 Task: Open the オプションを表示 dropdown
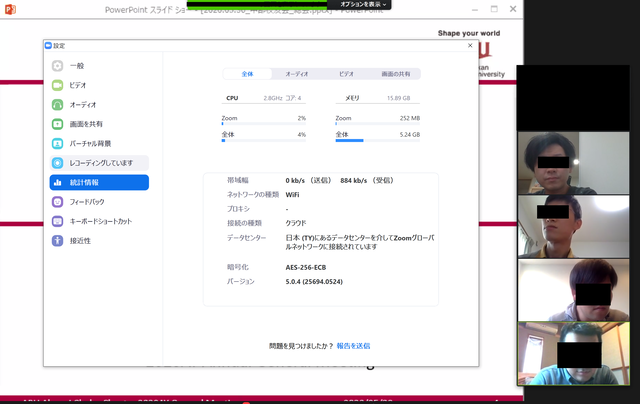point(362,4)
